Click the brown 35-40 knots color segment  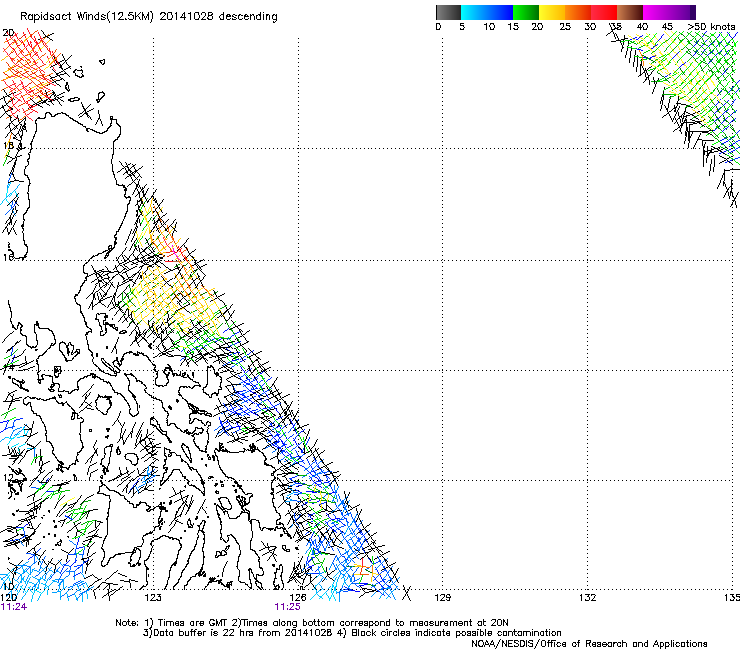coord(630,12)
